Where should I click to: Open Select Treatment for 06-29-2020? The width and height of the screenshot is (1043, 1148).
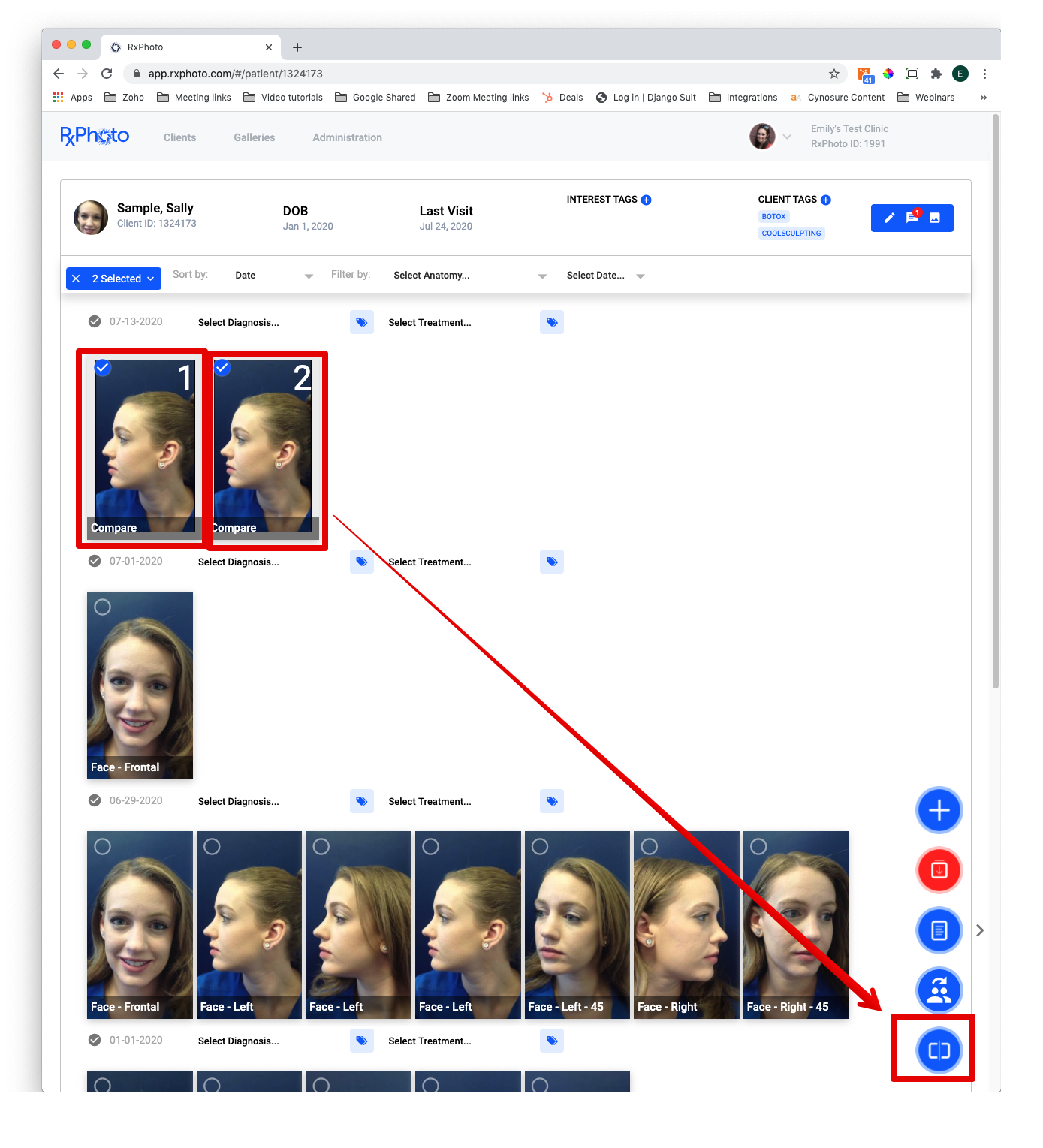pos(430,802)
